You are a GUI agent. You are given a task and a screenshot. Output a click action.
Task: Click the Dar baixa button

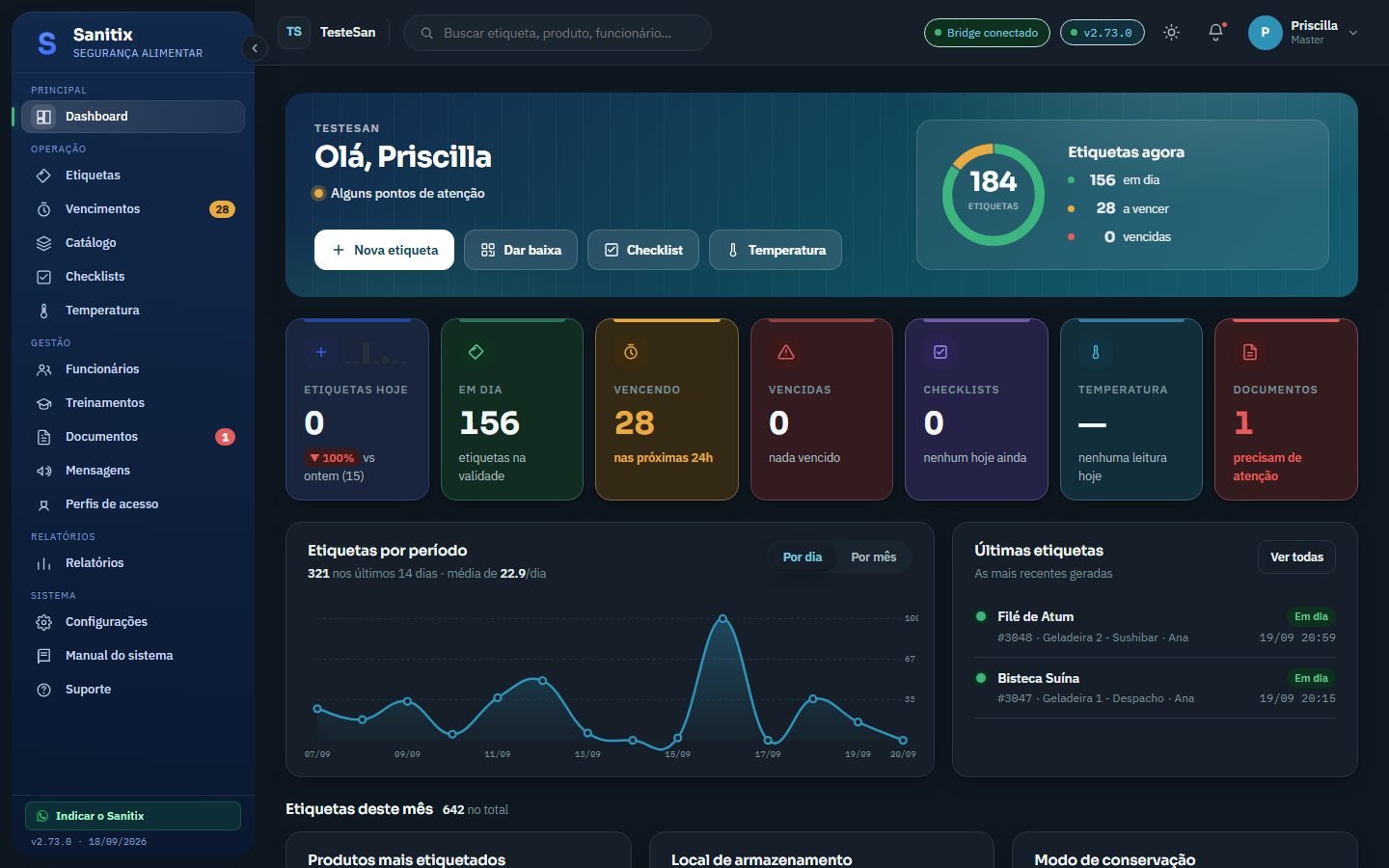click(521, 250)
